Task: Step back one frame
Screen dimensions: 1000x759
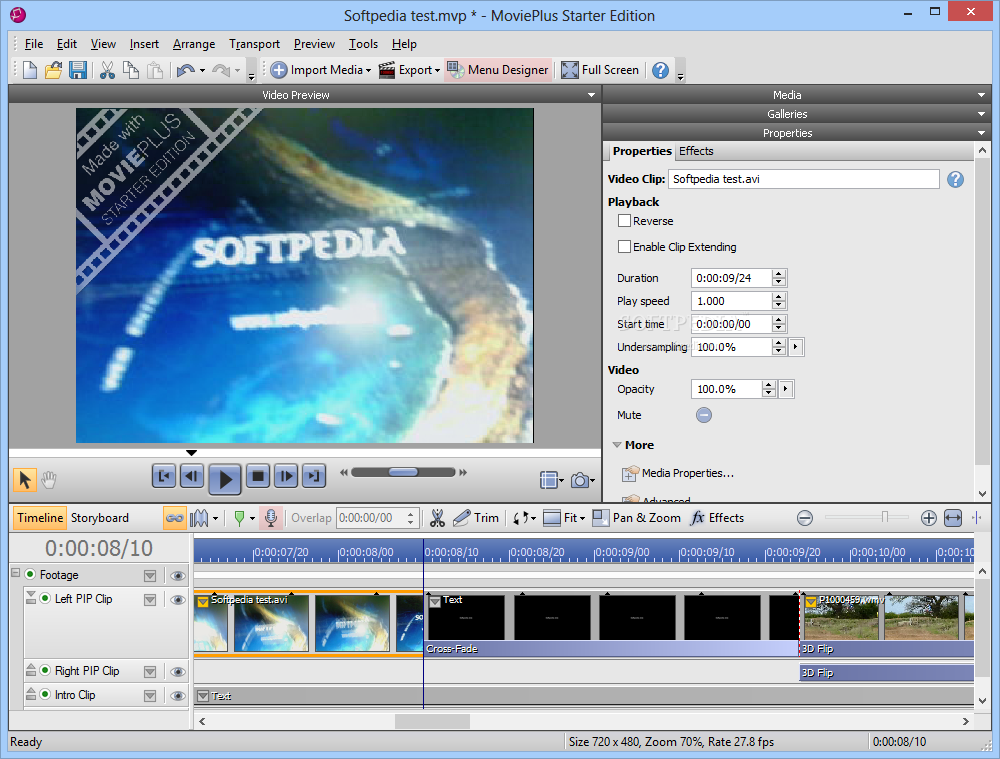Action: click(192, 476)
